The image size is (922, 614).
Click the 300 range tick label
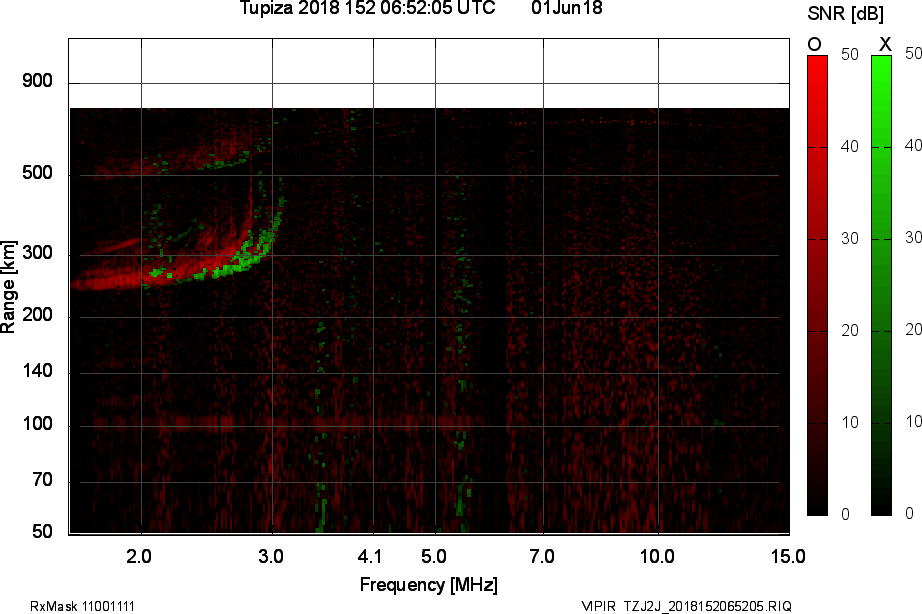(37, 253)
